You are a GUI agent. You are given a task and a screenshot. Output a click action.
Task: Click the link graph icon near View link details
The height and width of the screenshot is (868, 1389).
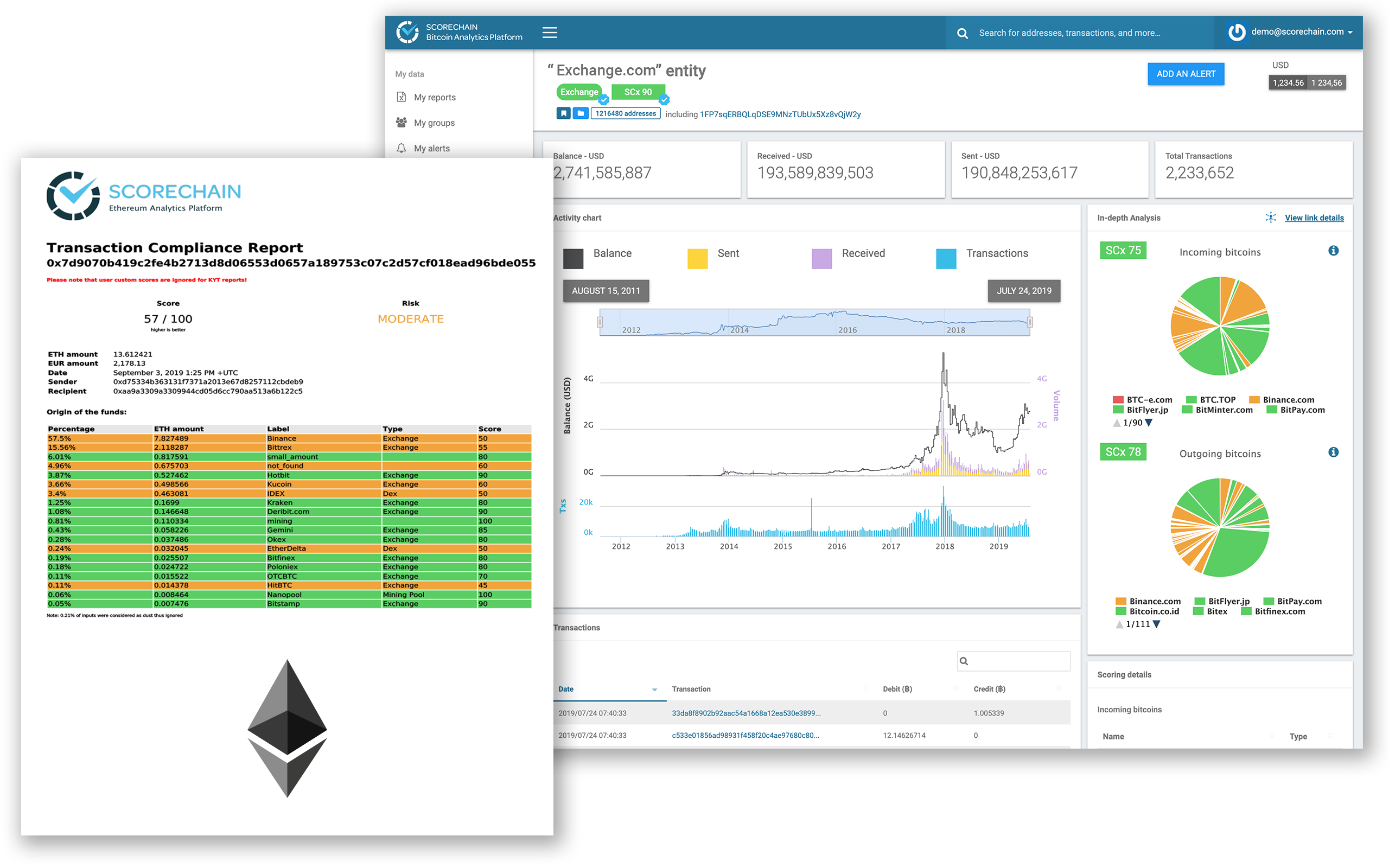(1271, 218)
